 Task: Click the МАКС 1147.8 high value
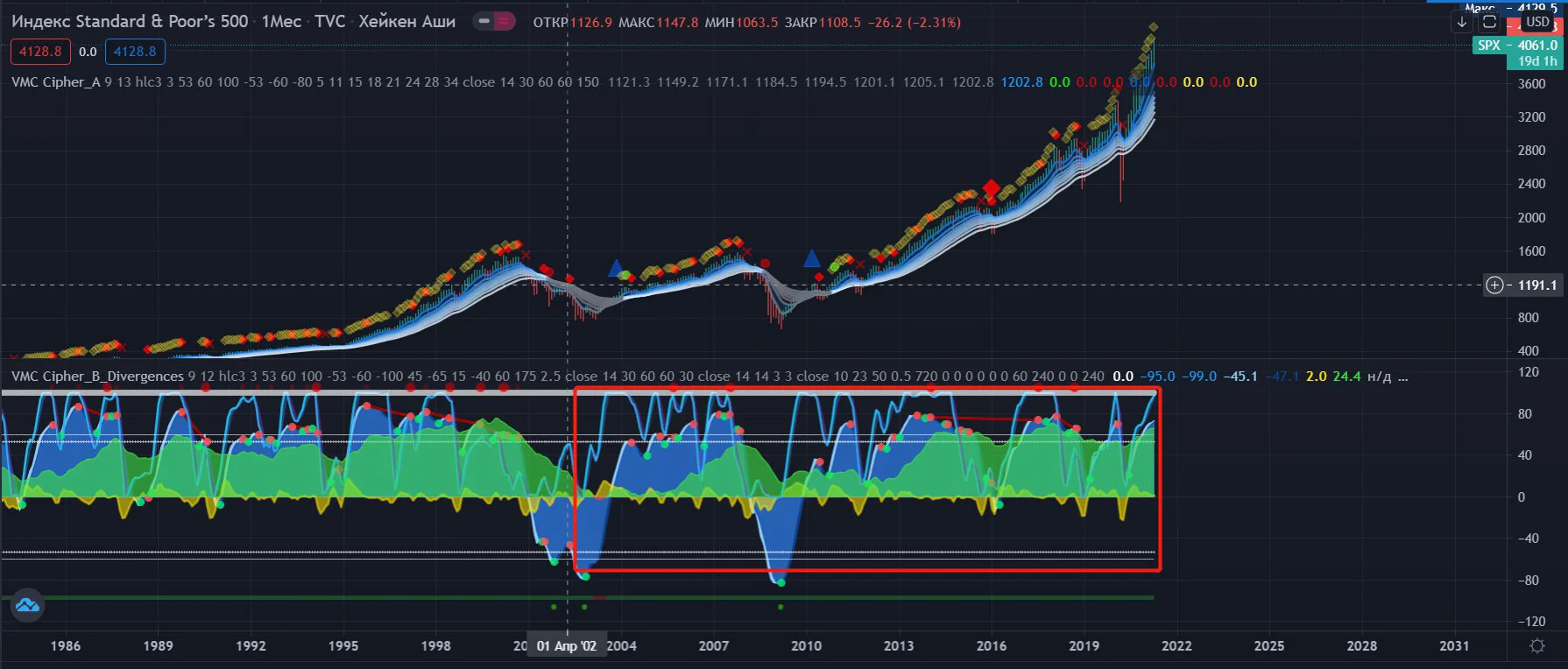[x=659, y=23]
